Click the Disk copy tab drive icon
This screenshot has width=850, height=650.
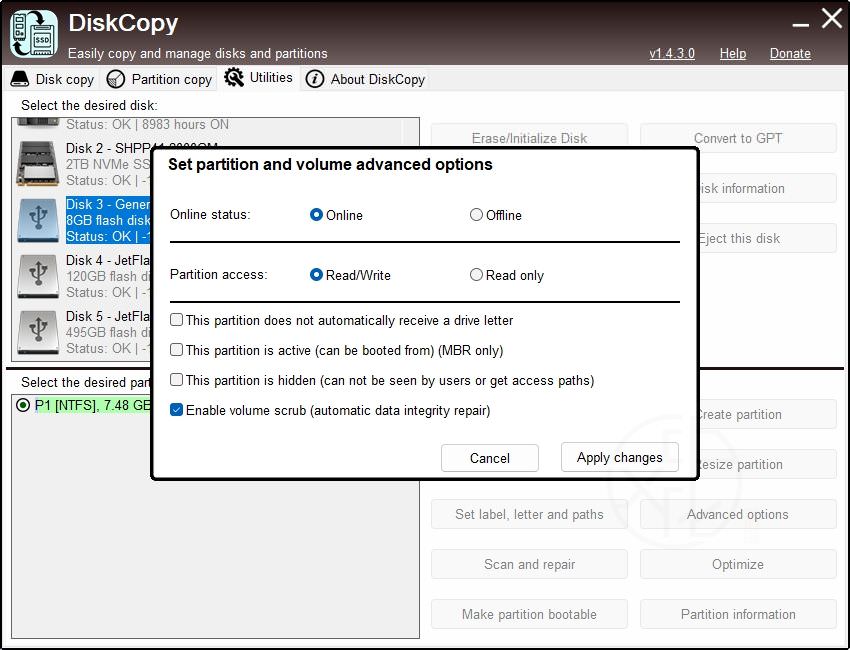pyautogui.click(x=20, y=79)
